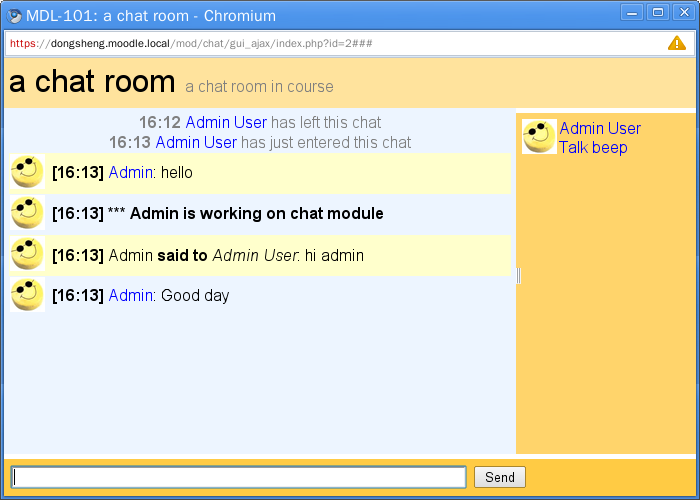This screenshot has height=500, width=700.
Task: Click the Chromium icon in the title bar
Action: click(x=14, y=16)
